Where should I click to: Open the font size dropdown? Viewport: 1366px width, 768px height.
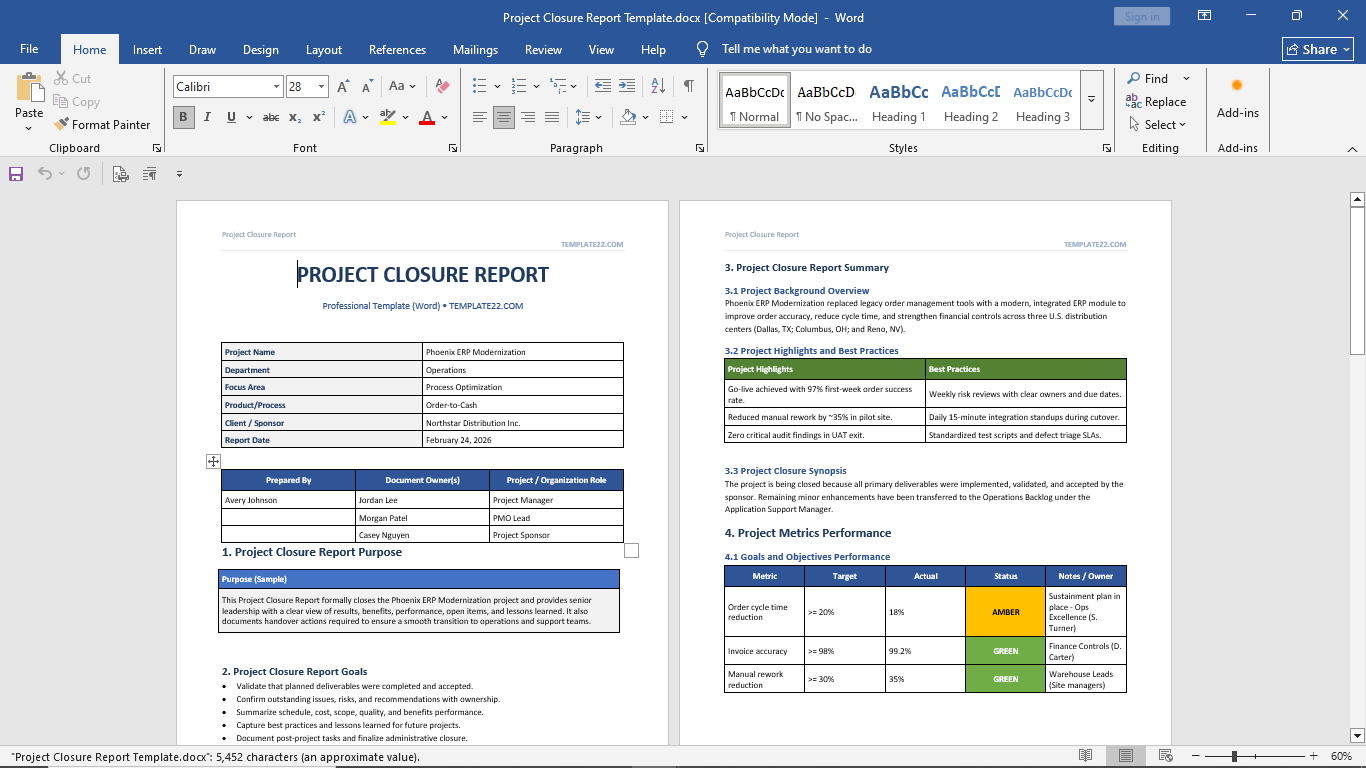(x=321, y=87)
